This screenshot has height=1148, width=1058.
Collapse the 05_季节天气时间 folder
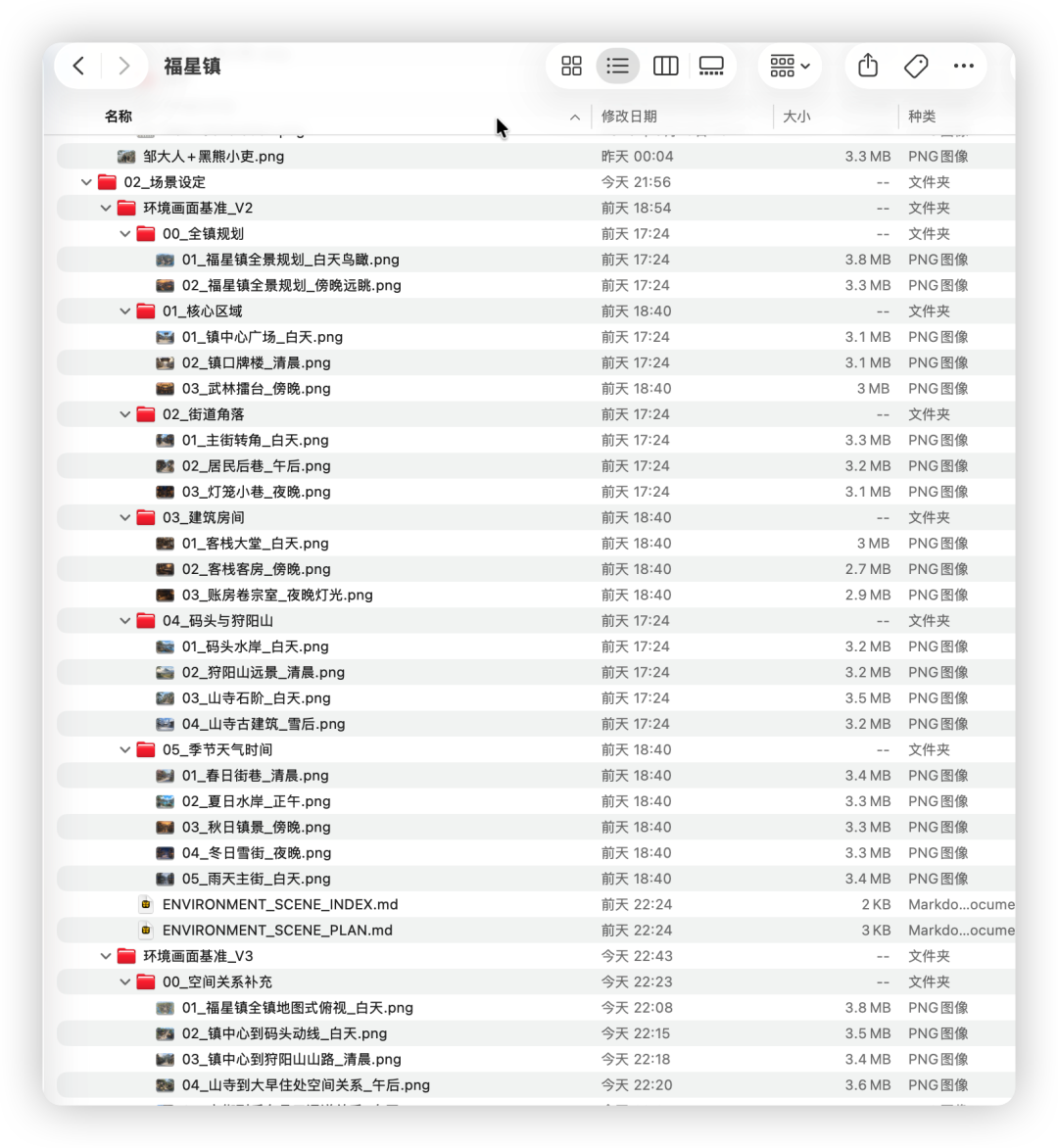(x=125, y=749)
